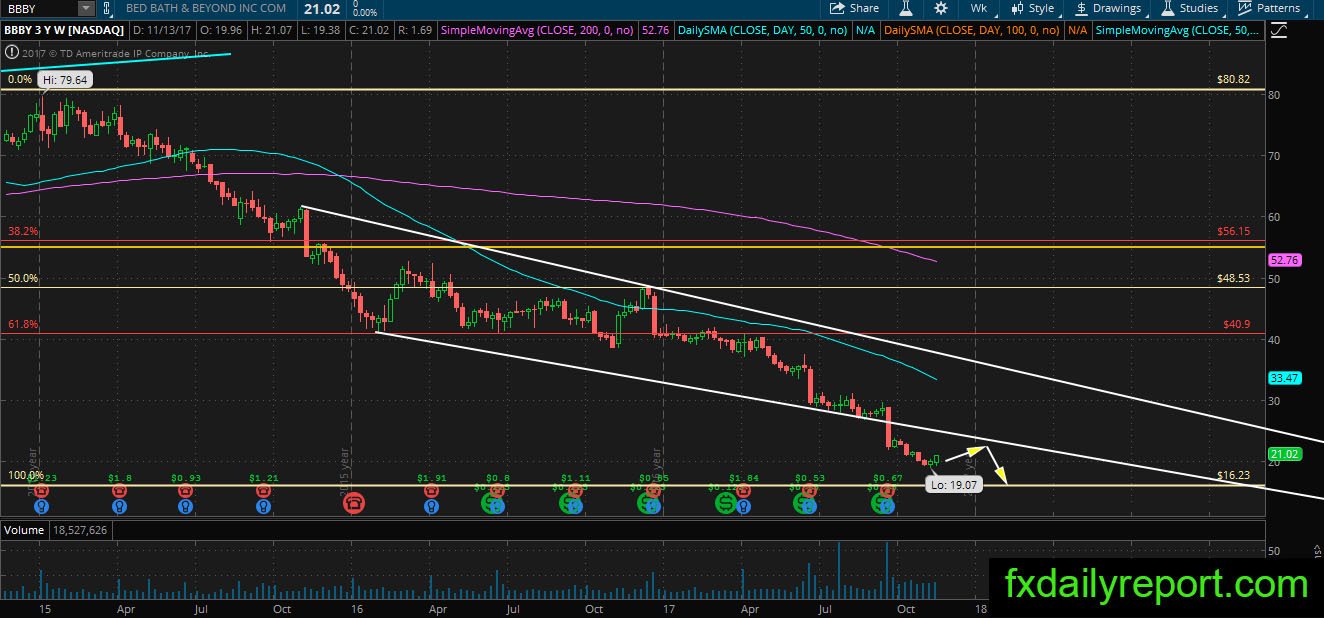Screen dimensions: 1324x618
Task: Click the red phone icon under $1.84
Action: point(744,491)
